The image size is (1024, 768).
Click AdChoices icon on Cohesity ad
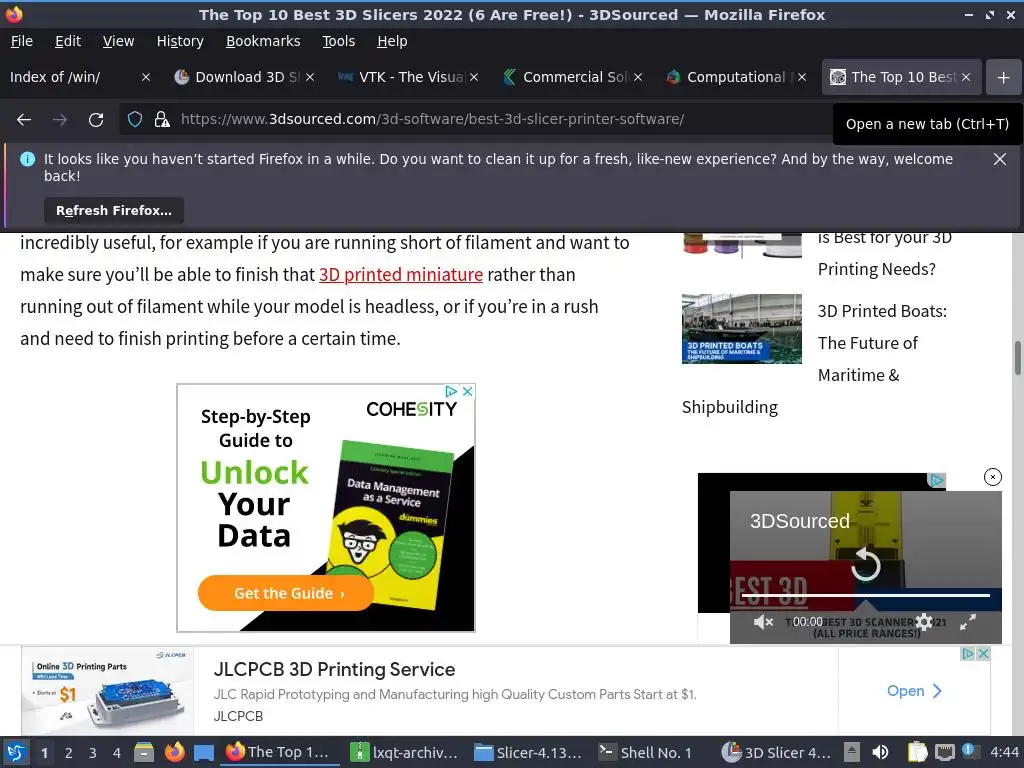[x=451, y=391]
